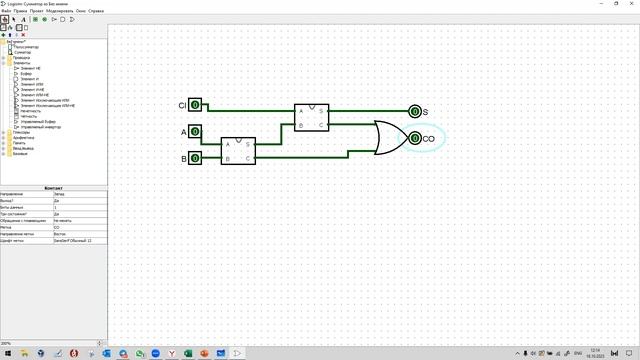640x360 pixels.
Task: Open the Файл menu
Action: [6, 11]
